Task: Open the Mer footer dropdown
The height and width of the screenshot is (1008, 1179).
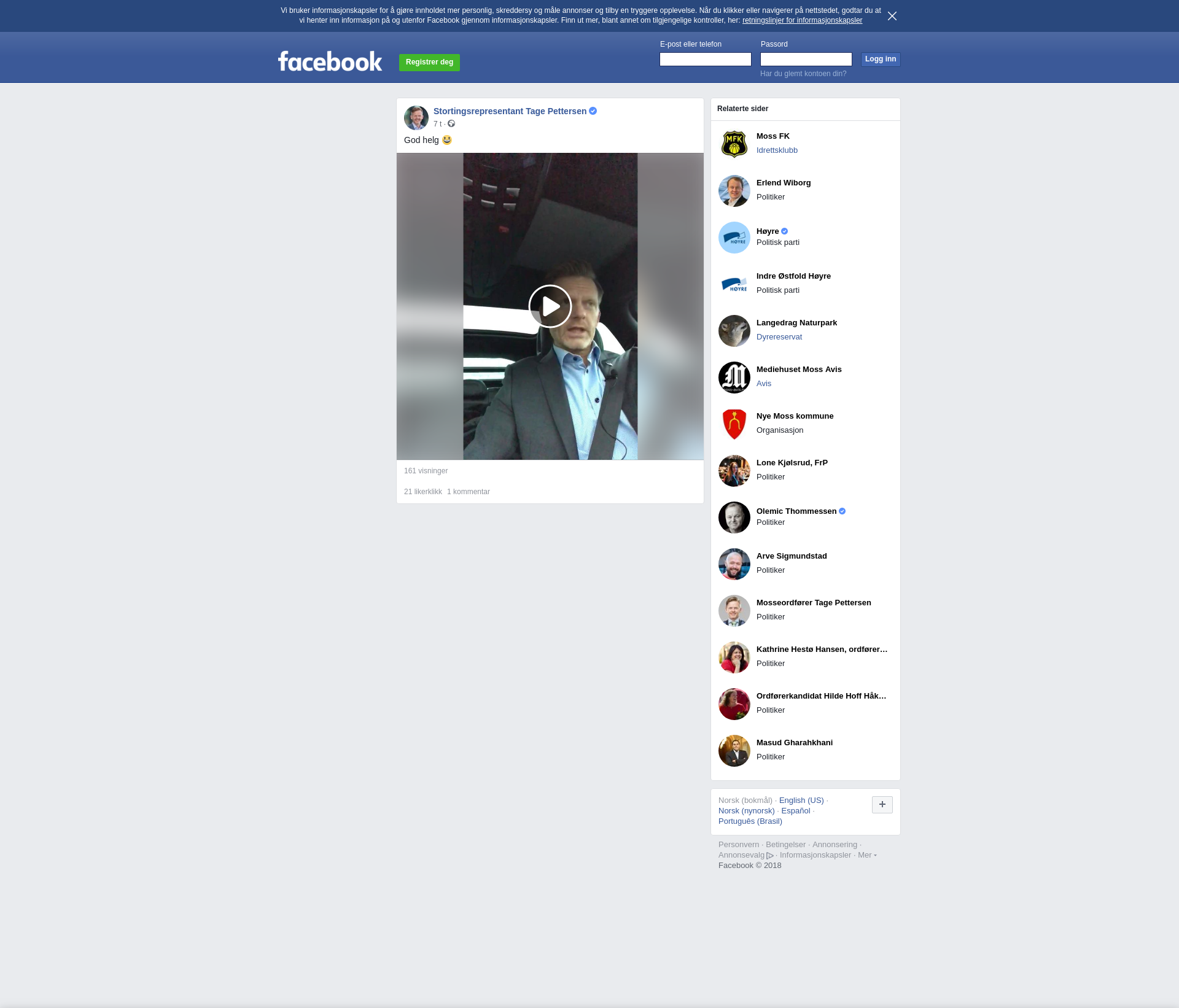Action: pos(866,855)
